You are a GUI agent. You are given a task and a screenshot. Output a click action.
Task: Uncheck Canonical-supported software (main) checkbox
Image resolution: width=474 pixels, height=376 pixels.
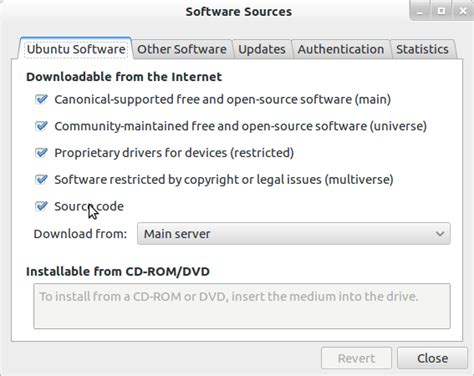click(x=41, y=99)
